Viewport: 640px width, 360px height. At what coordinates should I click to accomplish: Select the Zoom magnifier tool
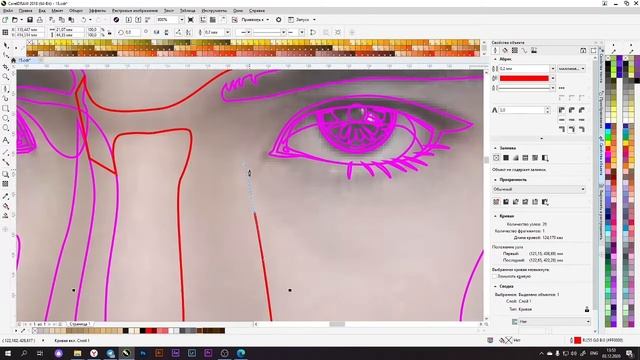coord(6,77)
